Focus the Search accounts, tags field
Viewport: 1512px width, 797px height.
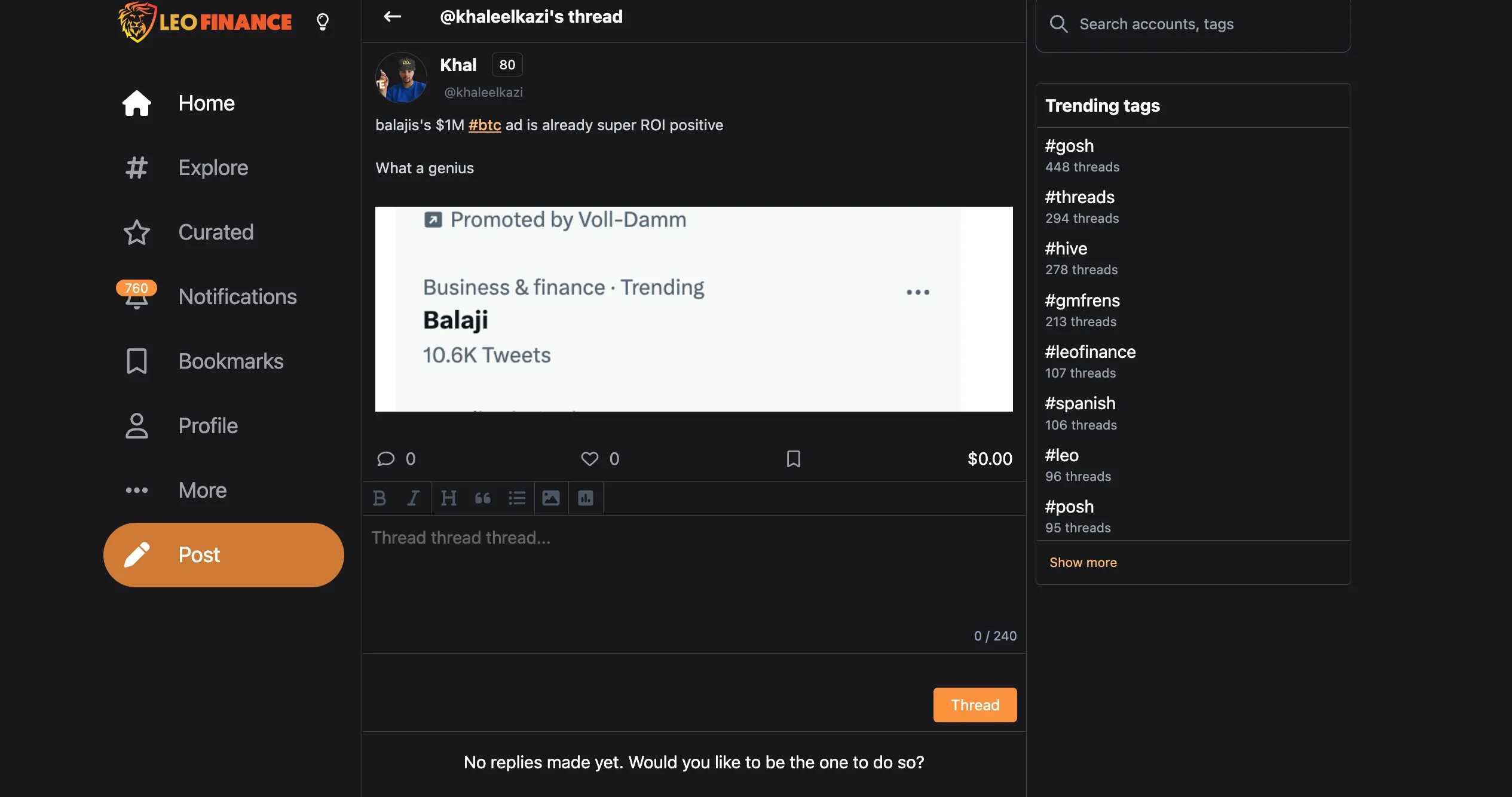(x=1193, y=24)
